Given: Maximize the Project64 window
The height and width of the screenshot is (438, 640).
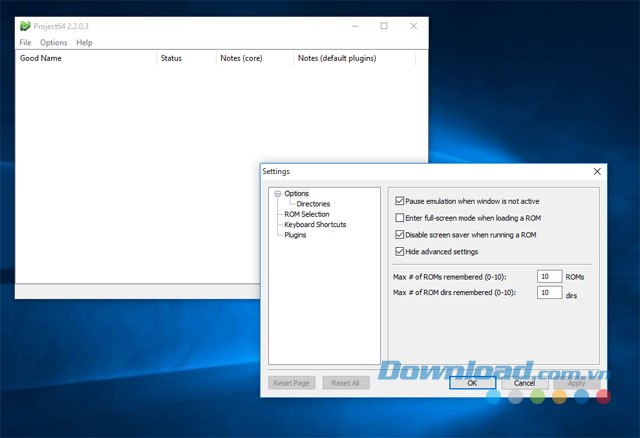Looking at the screenshot, I should pos(384,26).
